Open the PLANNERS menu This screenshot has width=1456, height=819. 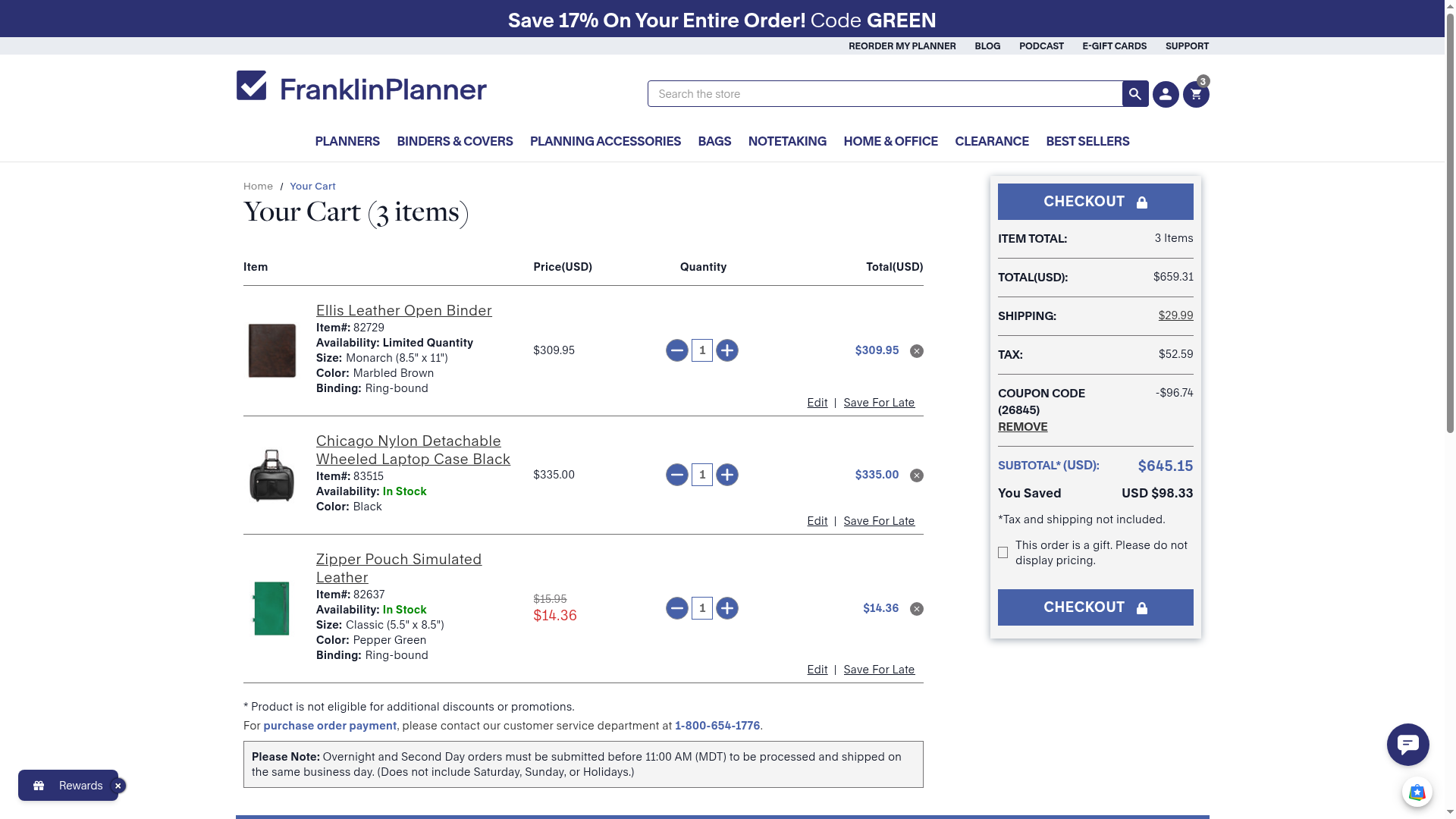coord(347,141)
